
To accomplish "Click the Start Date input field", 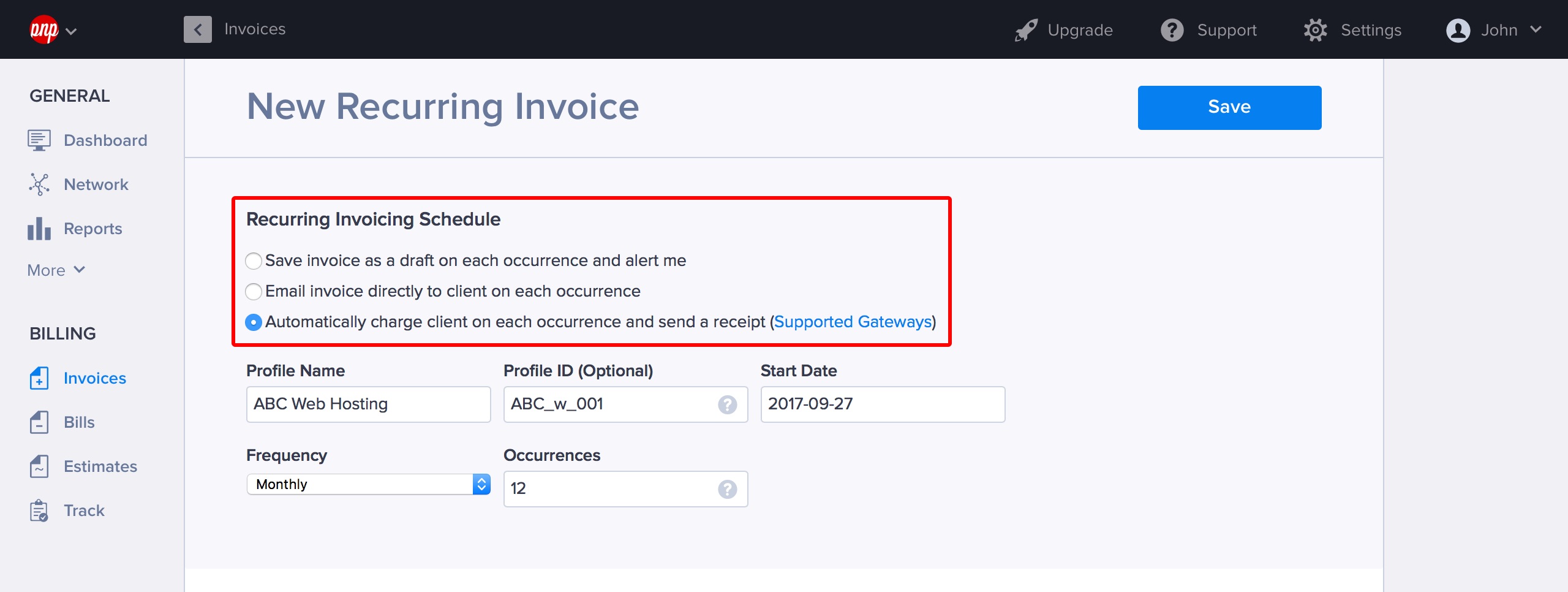I will point(882,404).
